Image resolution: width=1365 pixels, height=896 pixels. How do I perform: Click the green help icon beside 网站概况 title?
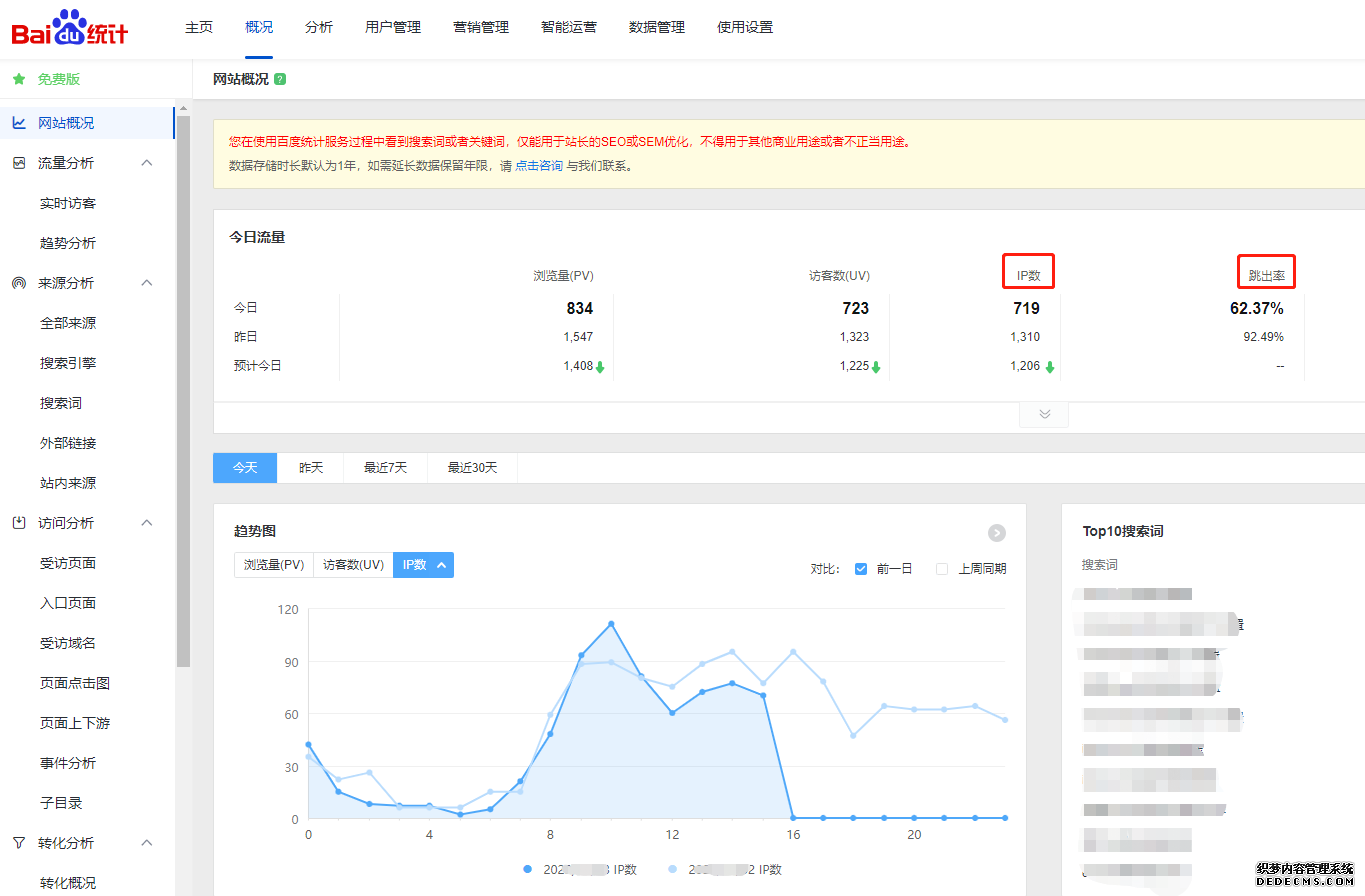pos(280,79)
